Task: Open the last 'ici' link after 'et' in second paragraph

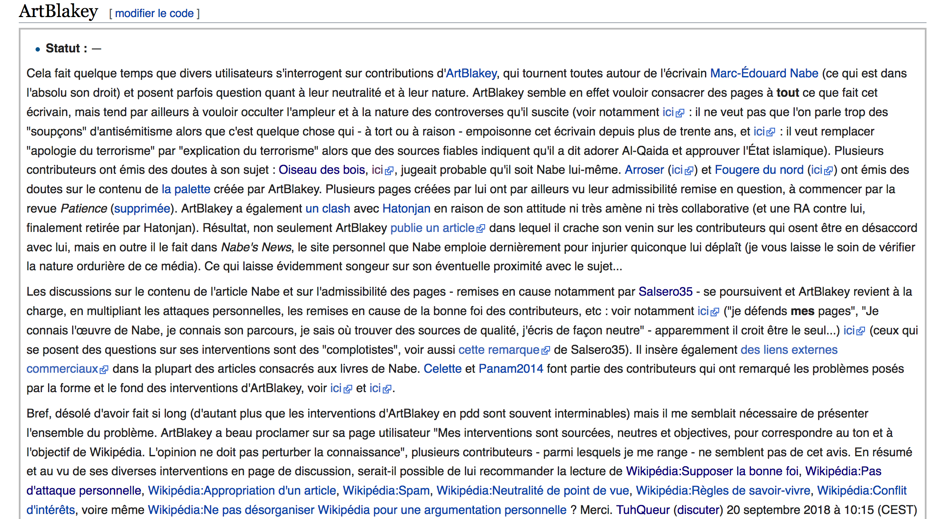Action: (380, 388)
